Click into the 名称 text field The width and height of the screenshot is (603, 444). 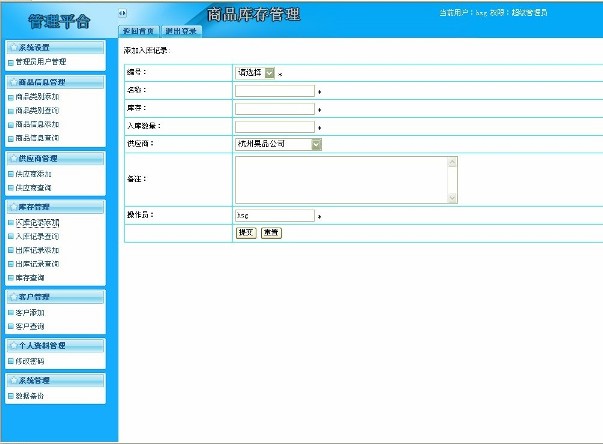(275, 90)
